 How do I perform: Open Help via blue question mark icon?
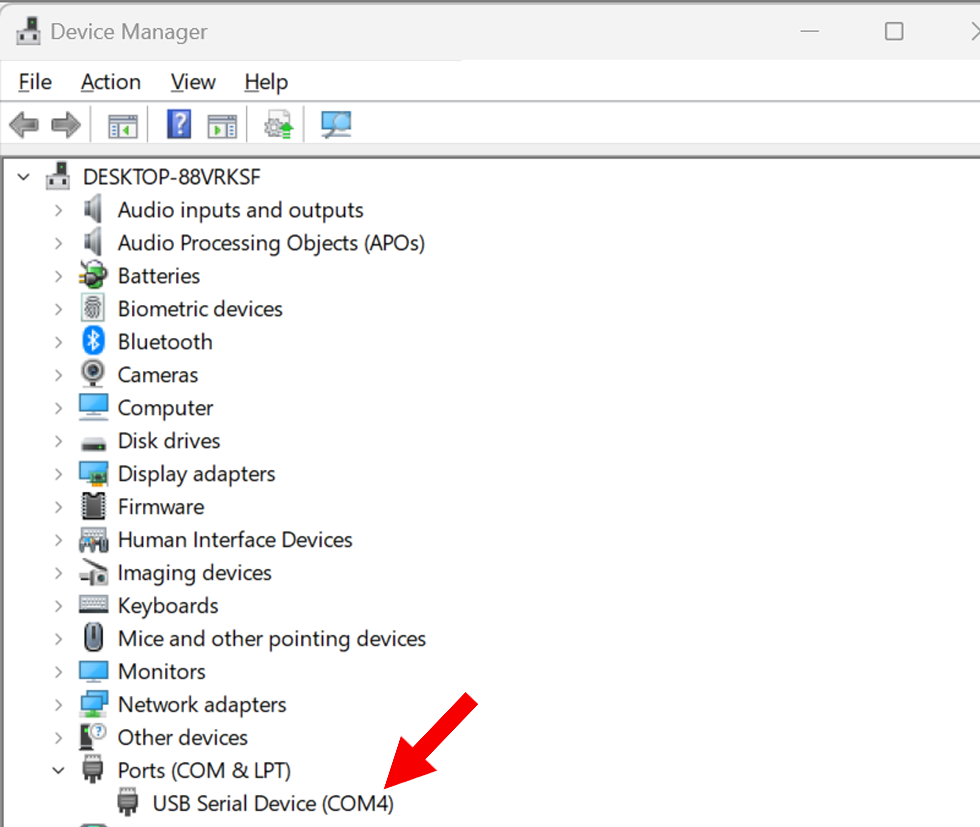click(x=179, y=125)
